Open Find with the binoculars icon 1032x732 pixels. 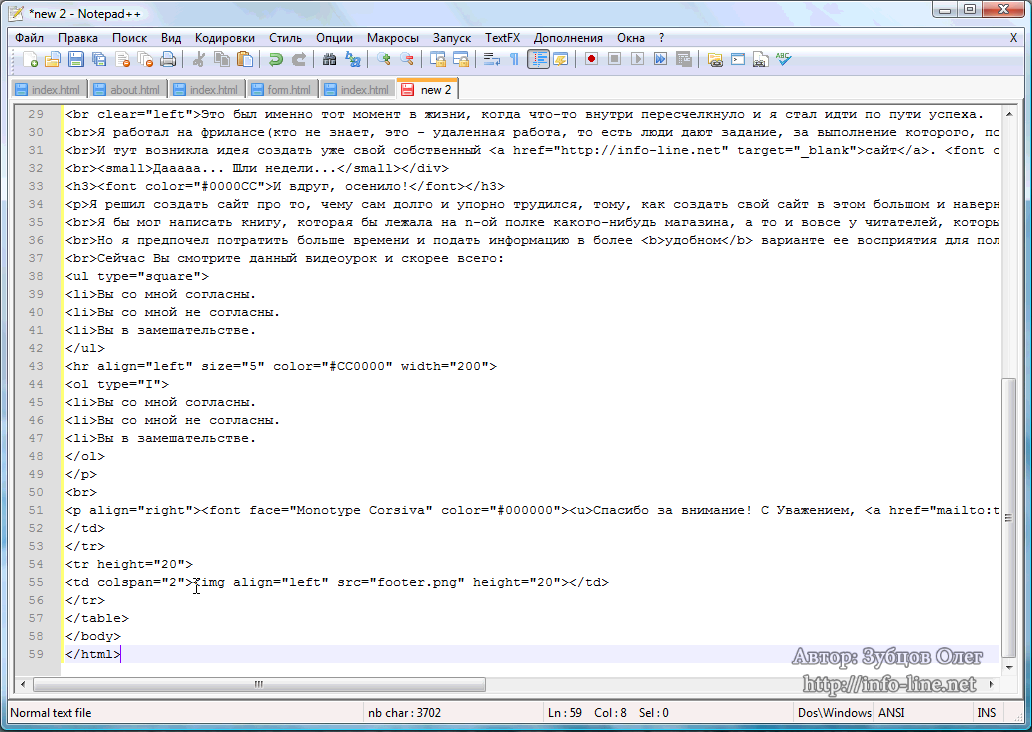[329, 60]
